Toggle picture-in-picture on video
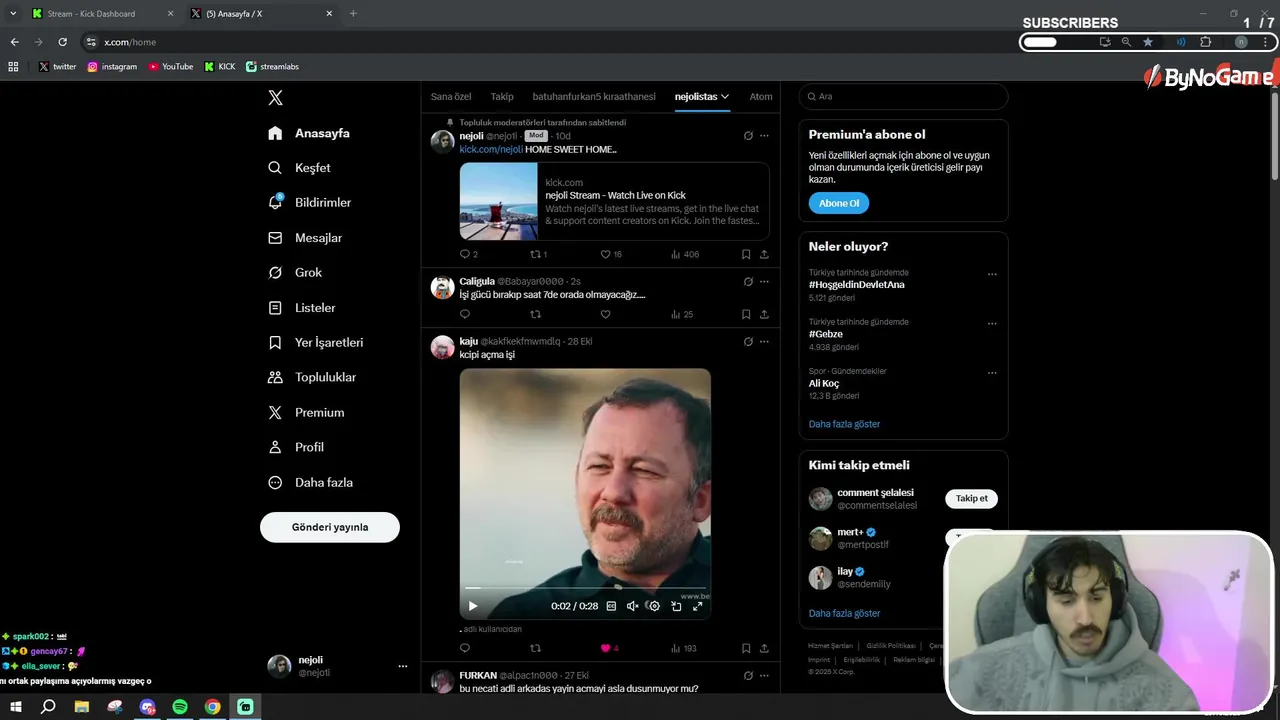The height and width of the screenshot is (720, 1280). pos(676,606)
